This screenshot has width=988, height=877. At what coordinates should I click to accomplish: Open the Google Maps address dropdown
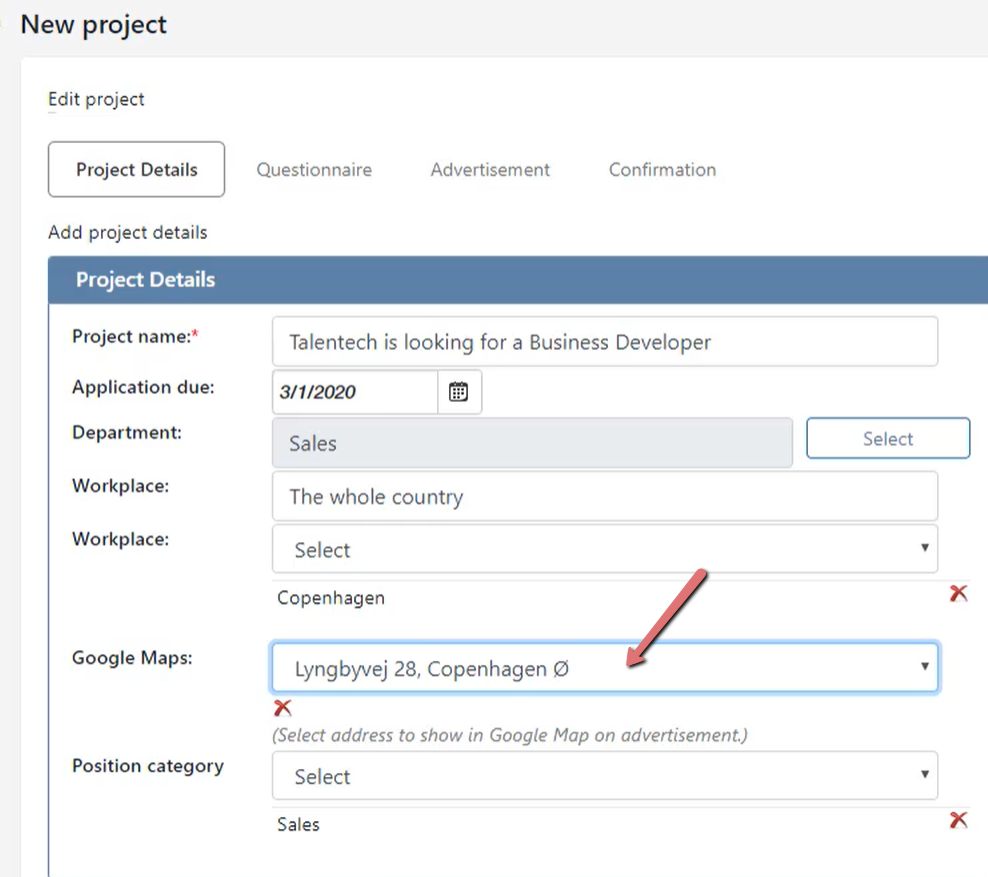click(605, 668)
